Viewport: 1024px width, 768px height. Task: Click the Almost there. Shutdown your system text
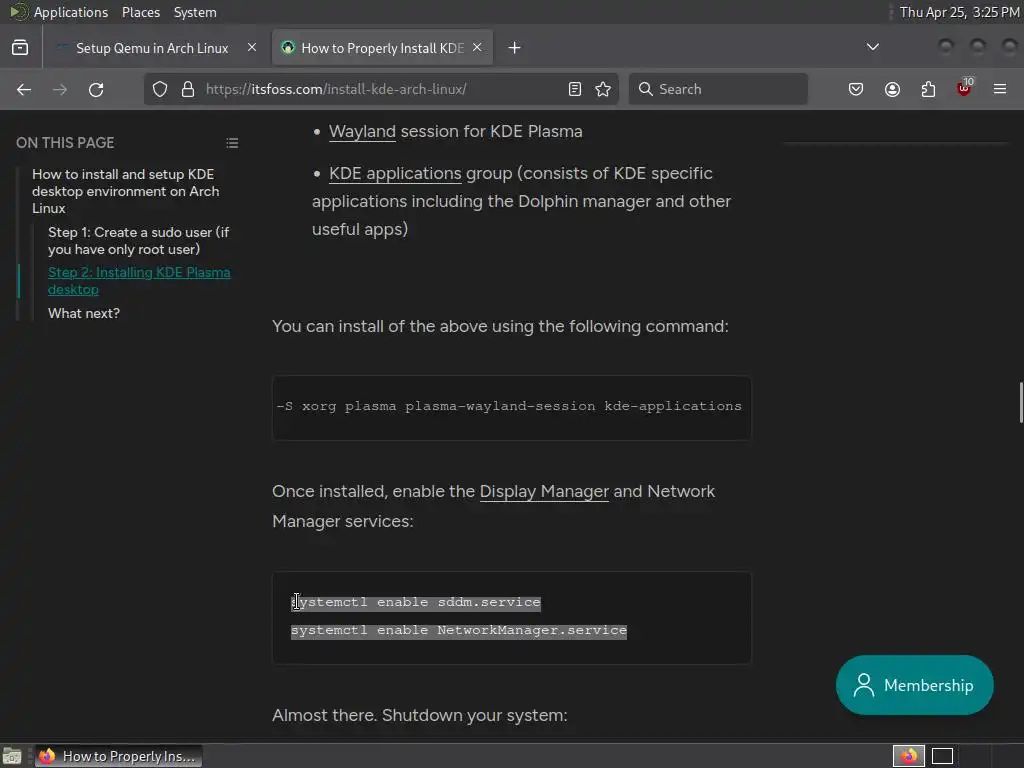coord(420,716)
